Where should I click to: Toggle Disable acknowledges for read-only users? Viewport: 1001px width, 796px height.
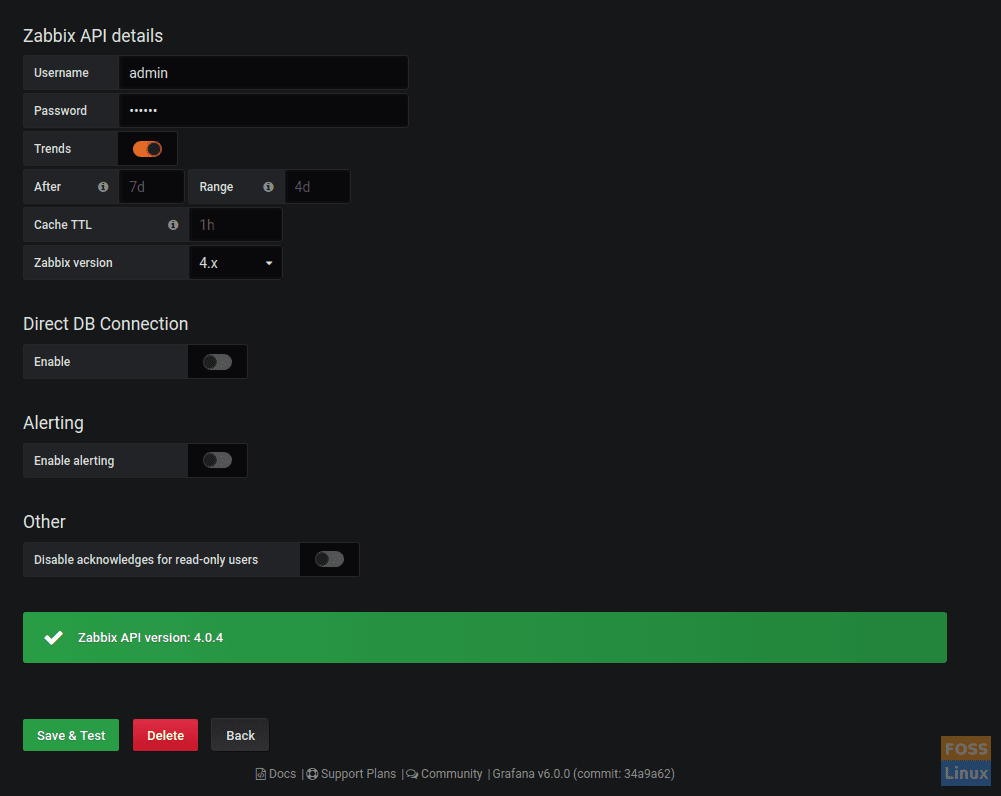[329, 559]
